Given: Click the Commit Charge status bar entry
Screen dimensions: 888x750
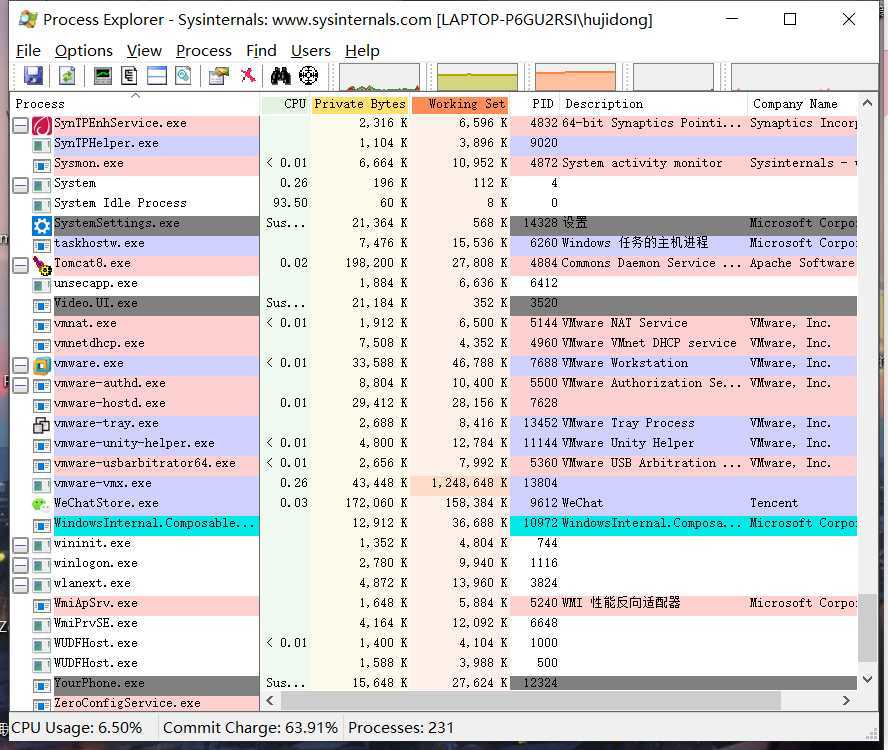Looking at the screenshot, I should [x=250, y=728].
